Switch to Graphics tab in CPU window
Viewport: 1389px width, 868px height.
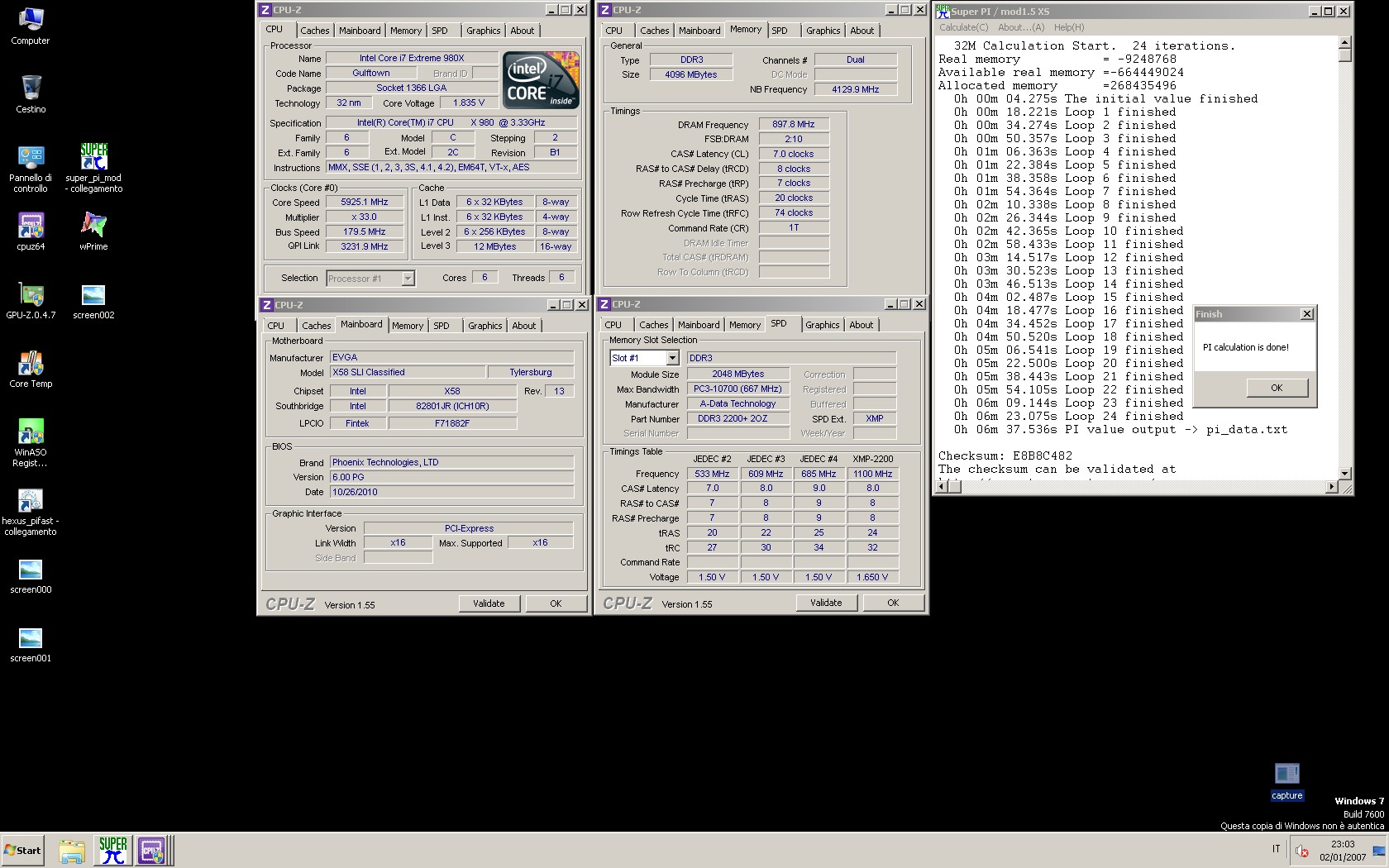click(x=483, y=31)
